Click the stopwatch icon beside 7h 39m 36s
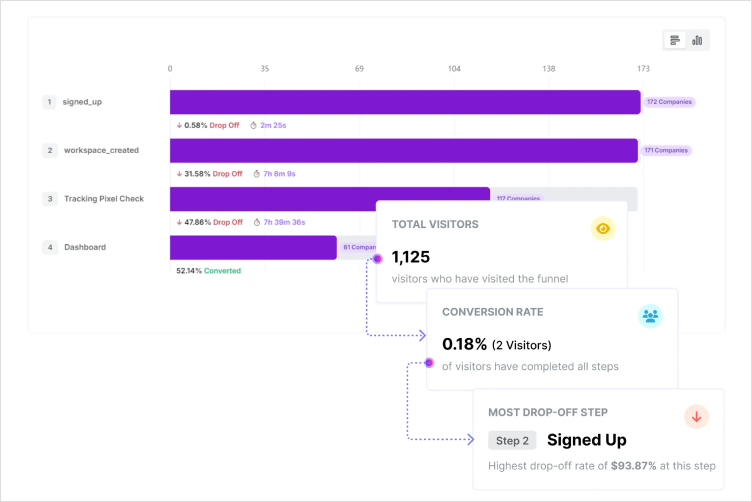The width and height of the screenshot is (752, 502). coord(257,222)
